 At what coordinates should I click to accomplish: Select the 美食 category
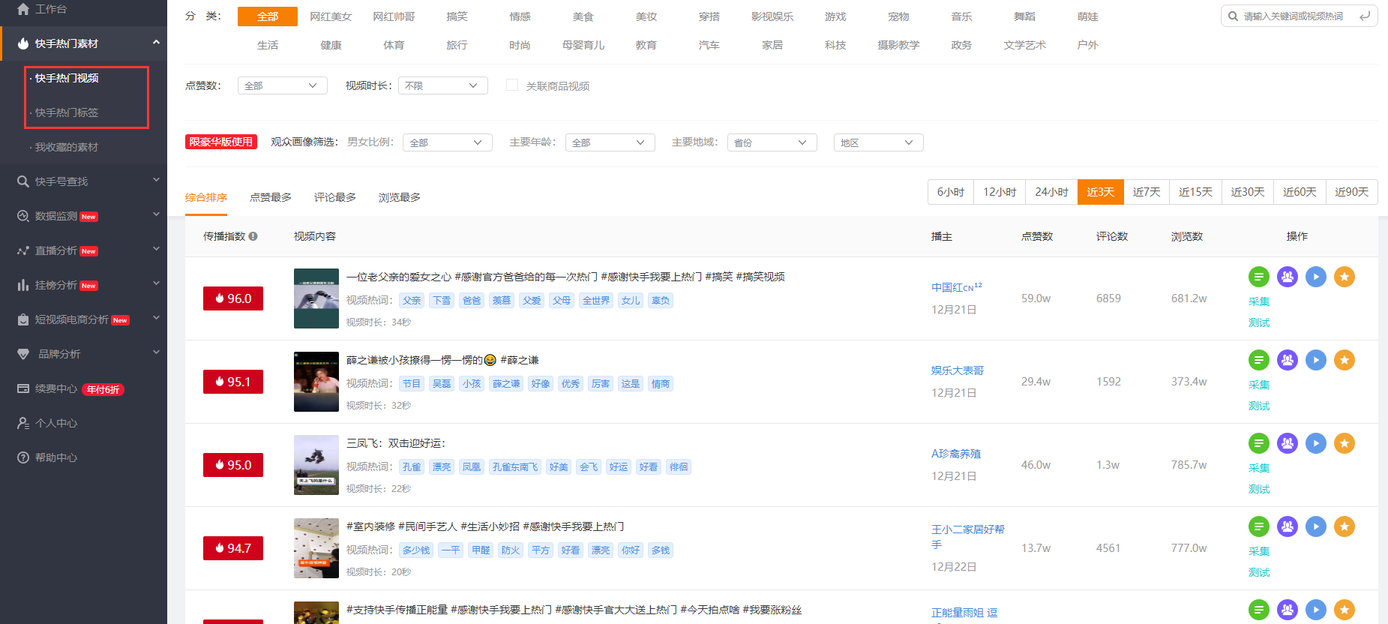point(583,17)
